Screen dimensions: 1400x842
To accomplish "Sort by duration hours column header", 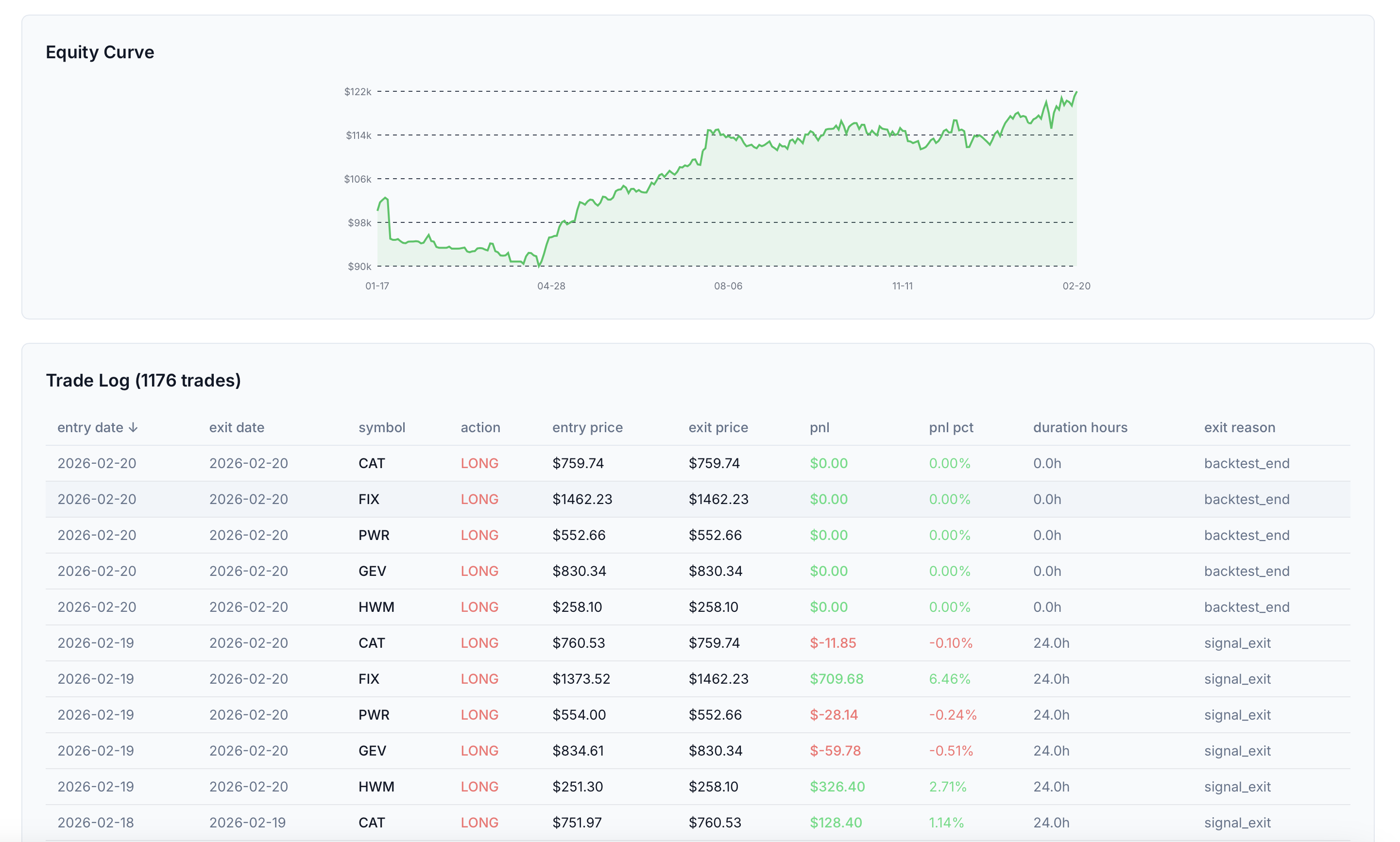I will (x=1080, y=428).
